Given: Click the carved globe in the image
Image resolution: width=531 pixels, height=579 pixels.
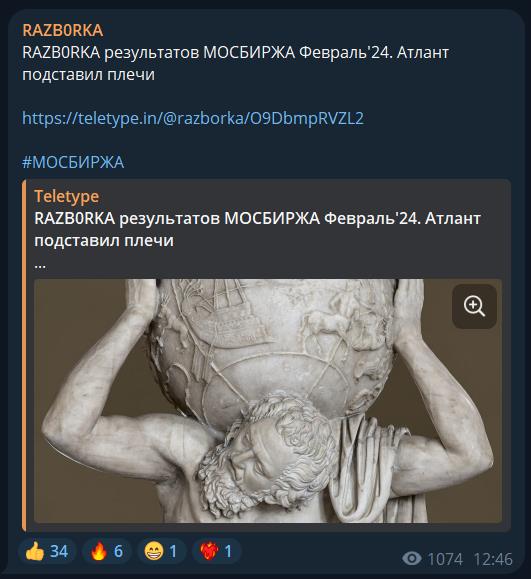Looking at the screenshot, I should (x=273, y=343).
